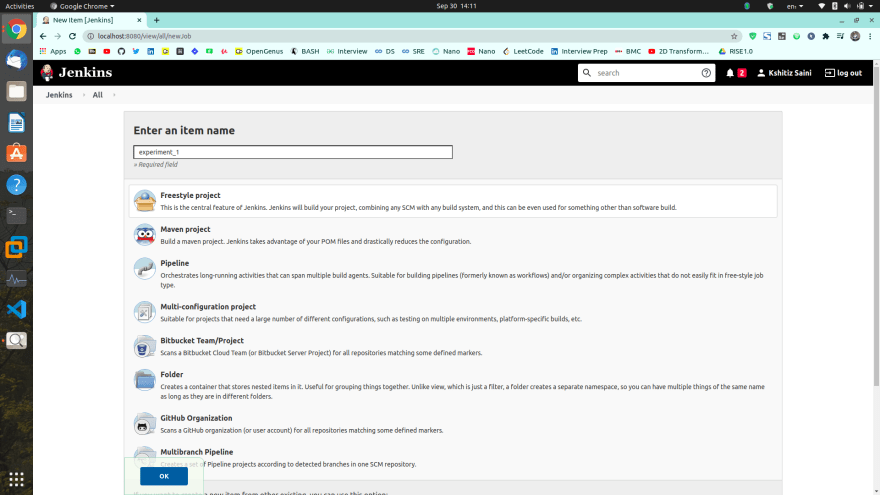Open the BASH bookmark

305,51
